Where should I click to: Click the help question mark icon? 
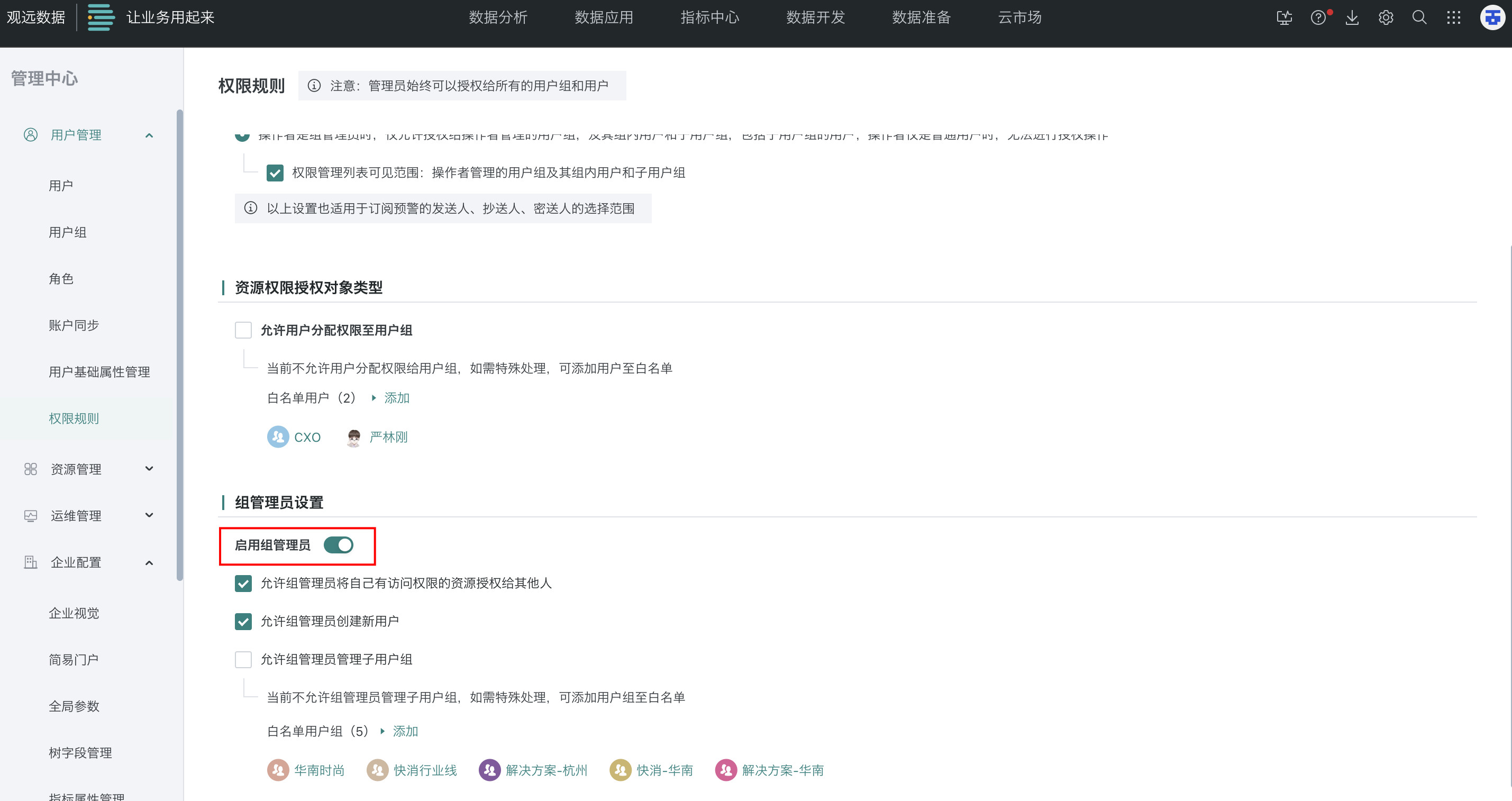[x=1318, y=17]
